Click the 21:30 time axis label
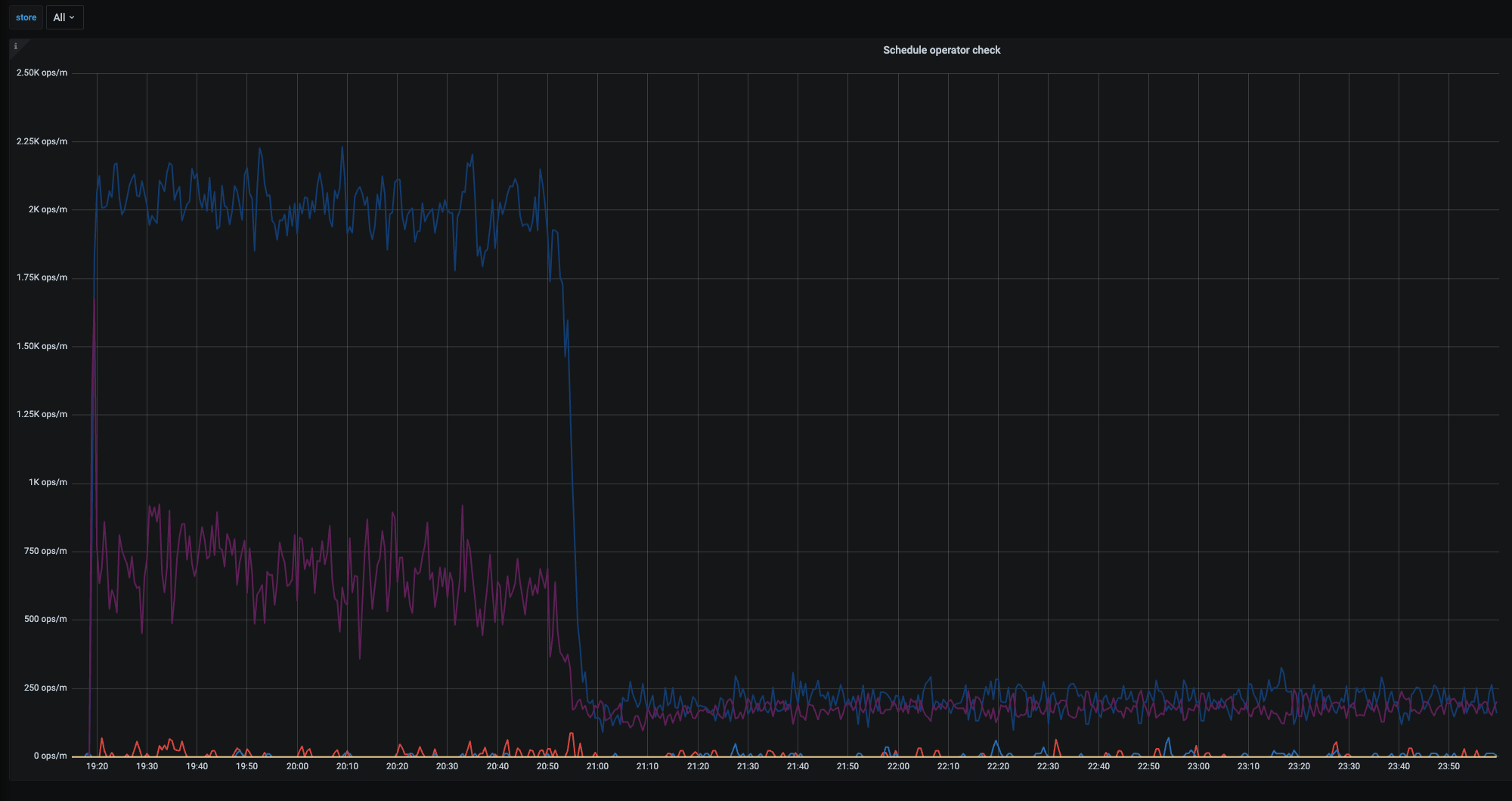 [748, 766]
